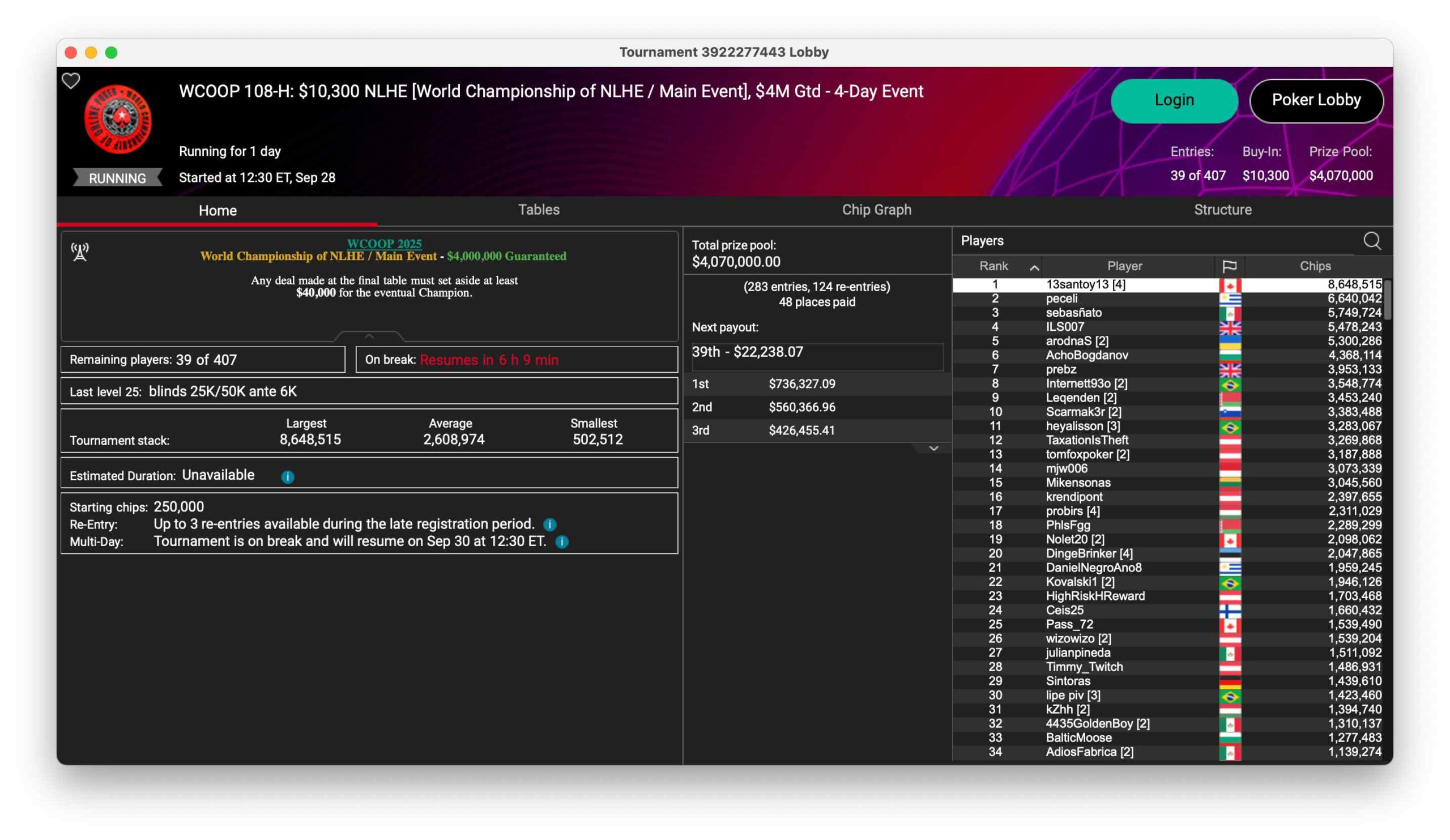Click the WCOOP tournament logo badge
This screenshot has height=840, width=1450.
[118, 119]
